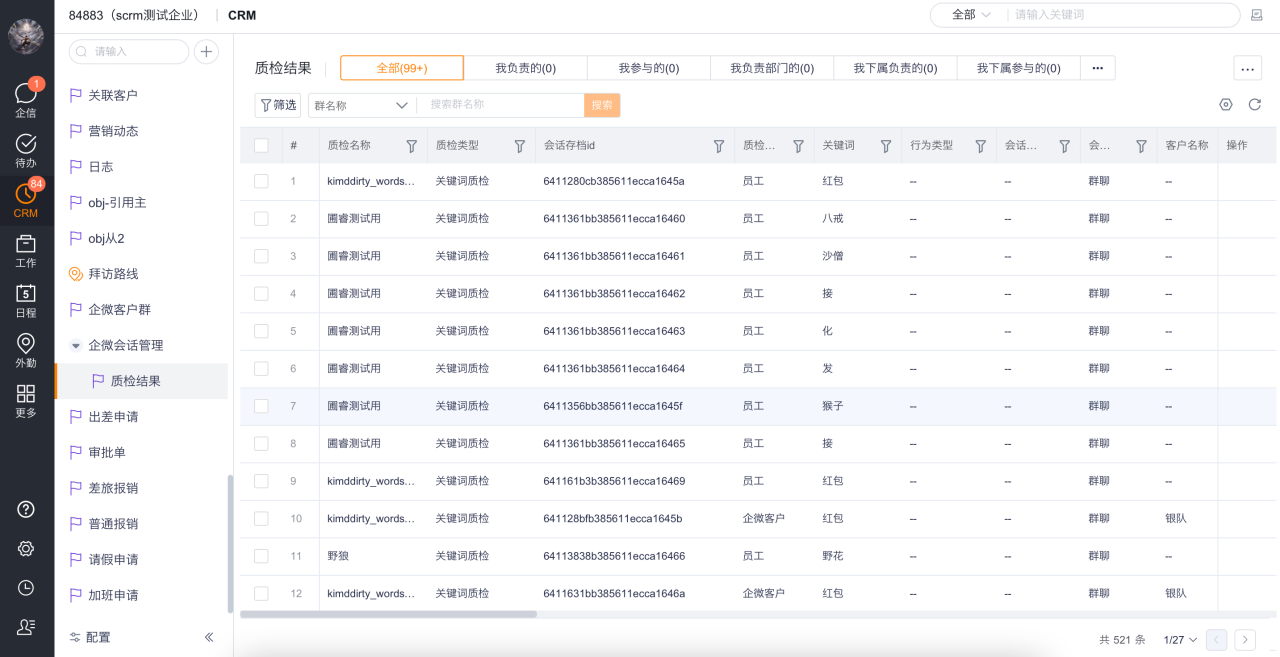The image size is (1280, 657).
Task: Switch to 我下属参与的(0) tab
Action: (x=1018, y=68)
